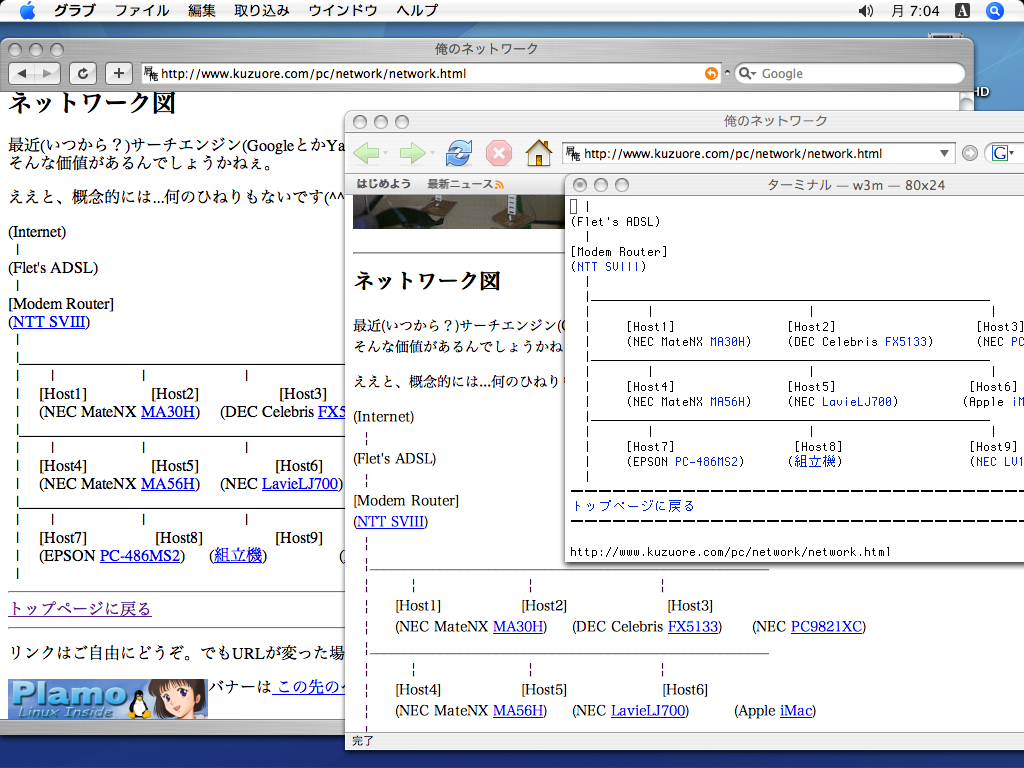Open the 最新ニュース feed bookmark in Firefox
The width and height of the screenshot is (1024, 768).
pyautogui.click(x=465, y=184)
